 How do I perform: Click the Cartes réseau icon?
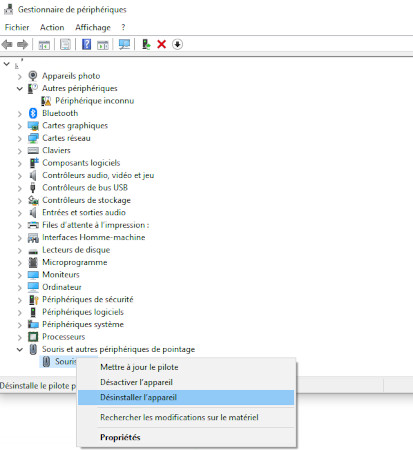[x=33, y=138]
